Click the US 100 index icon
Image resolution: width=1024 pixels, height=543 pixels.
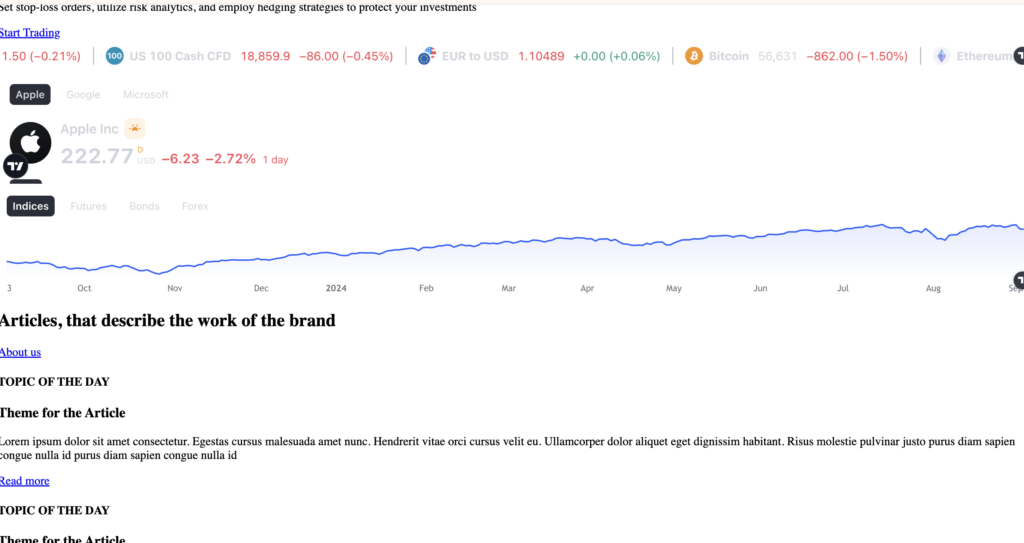(114, 56)
